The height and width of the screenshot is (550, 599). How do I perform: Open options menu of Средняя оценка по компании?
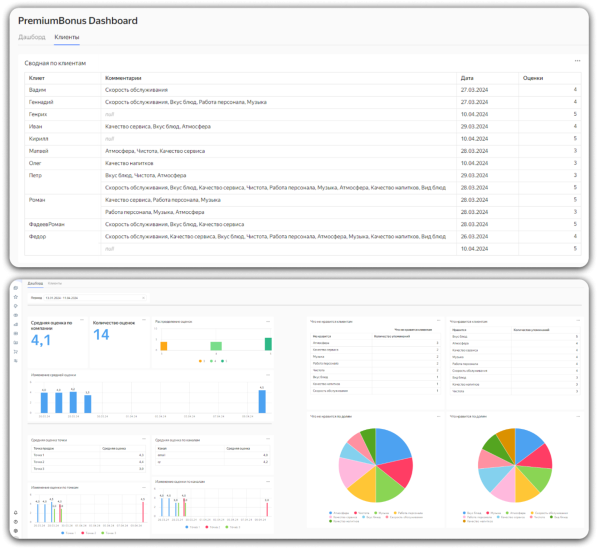coord(82,320)
